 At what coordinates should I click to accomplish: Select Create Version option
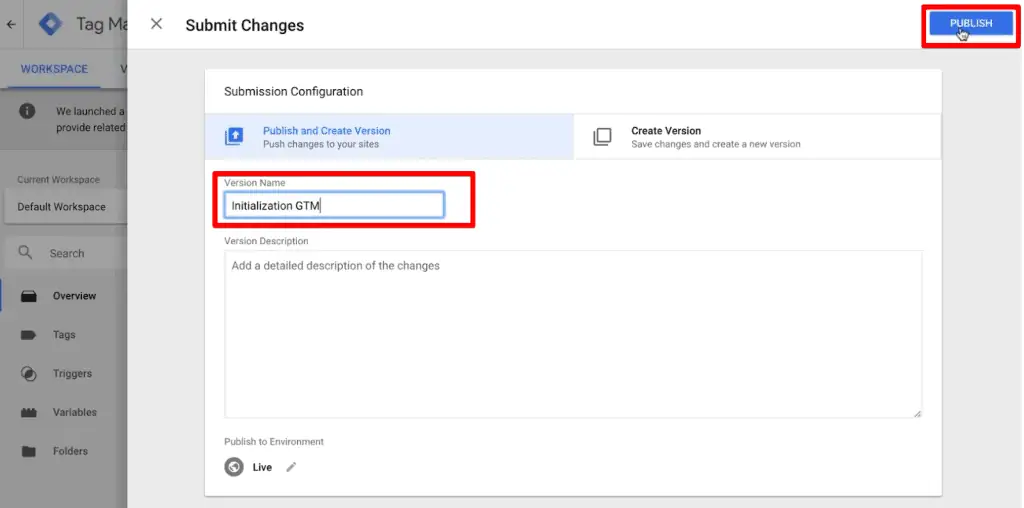pyautogui.click(x=758, y=136)
